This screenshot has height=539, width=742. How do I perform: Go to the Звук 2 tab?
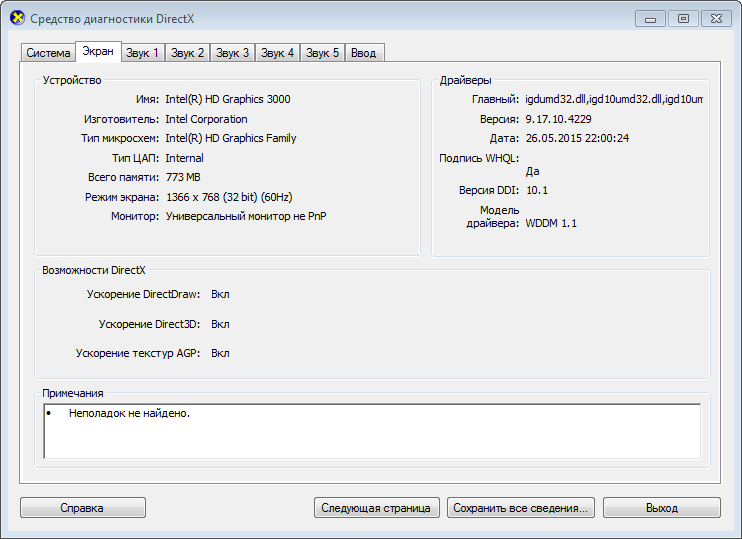tap(187, 53)
